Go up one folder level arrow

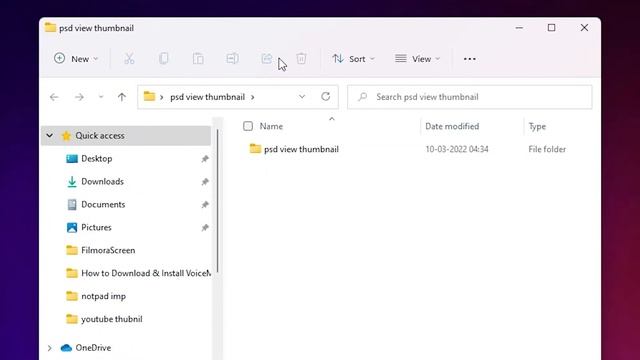click(122, 97)
